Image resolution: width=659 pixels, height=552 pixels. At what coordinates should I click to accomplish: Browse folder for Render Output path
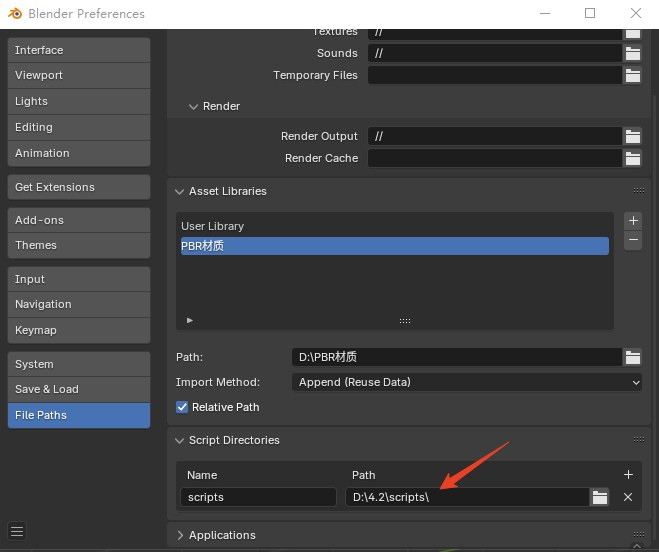[x=633, y=136]
